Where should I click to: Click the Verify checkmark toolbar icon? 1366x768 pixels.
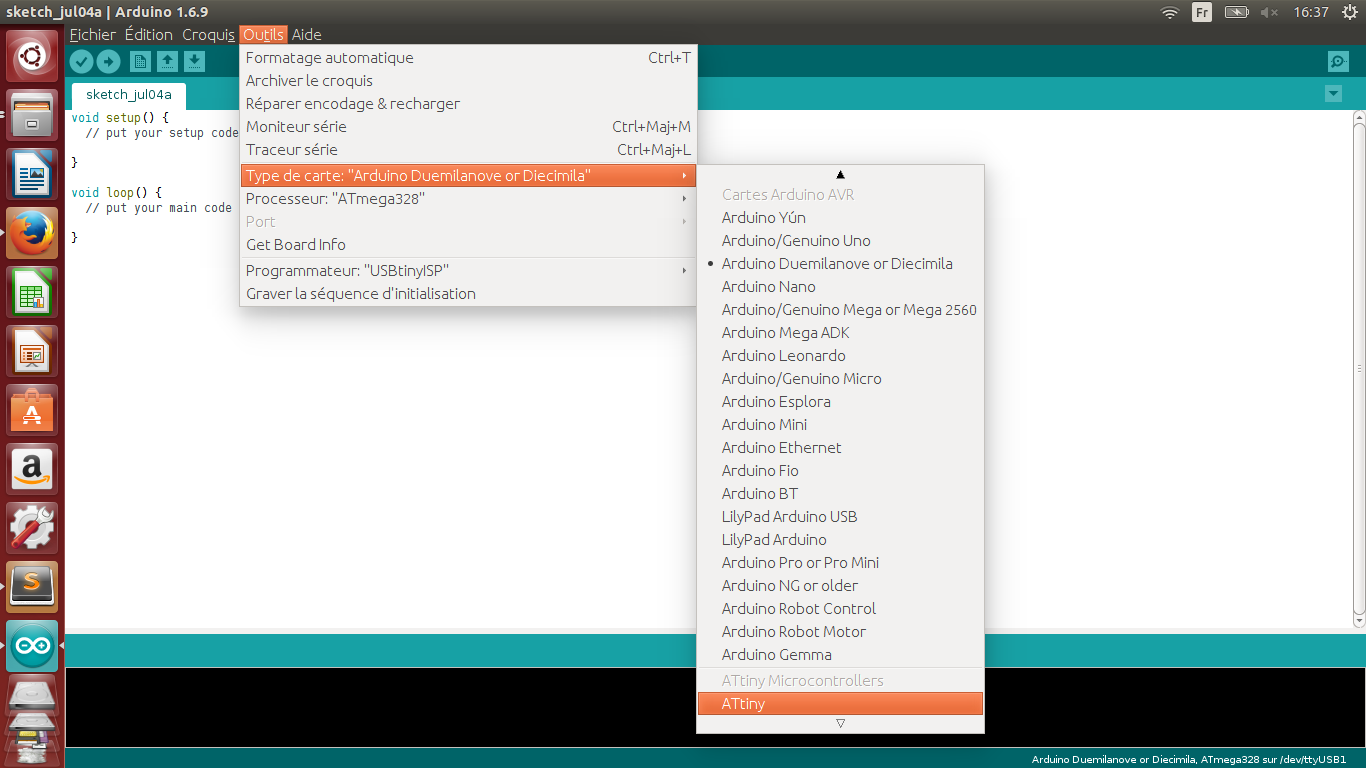point(82,62)
